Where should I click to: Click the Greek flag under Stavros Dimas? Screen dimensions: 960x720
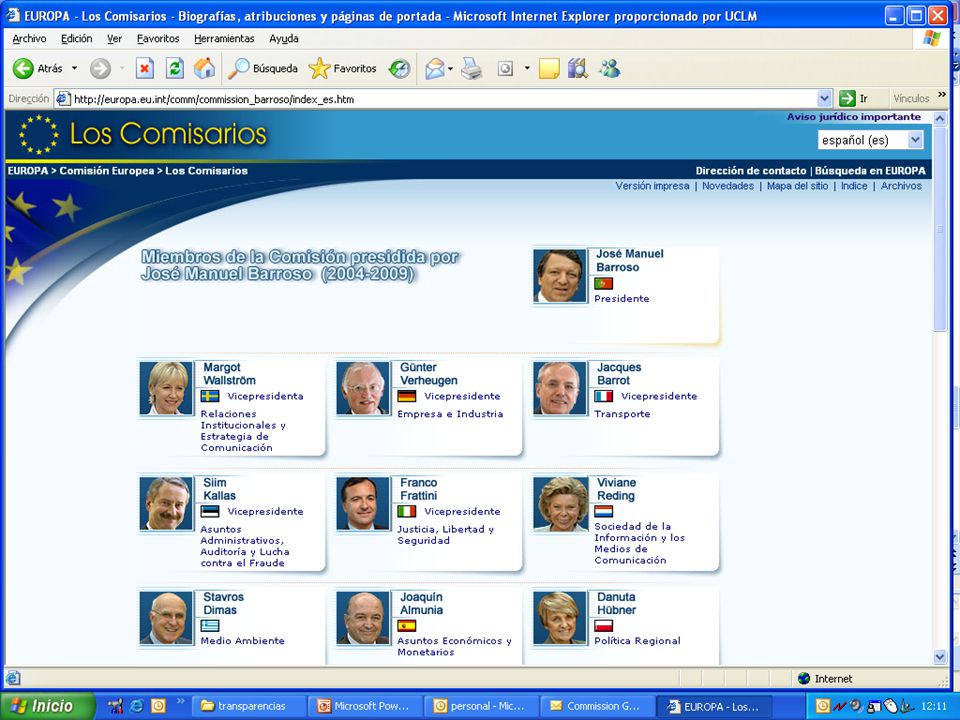point(210,626)
